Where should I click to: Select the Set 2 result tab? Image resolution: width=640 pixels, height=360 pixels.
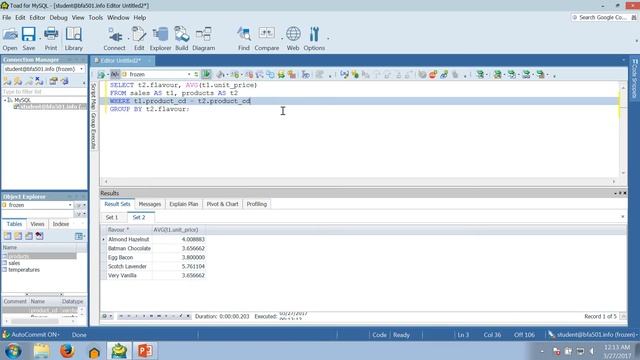(139, 218)
